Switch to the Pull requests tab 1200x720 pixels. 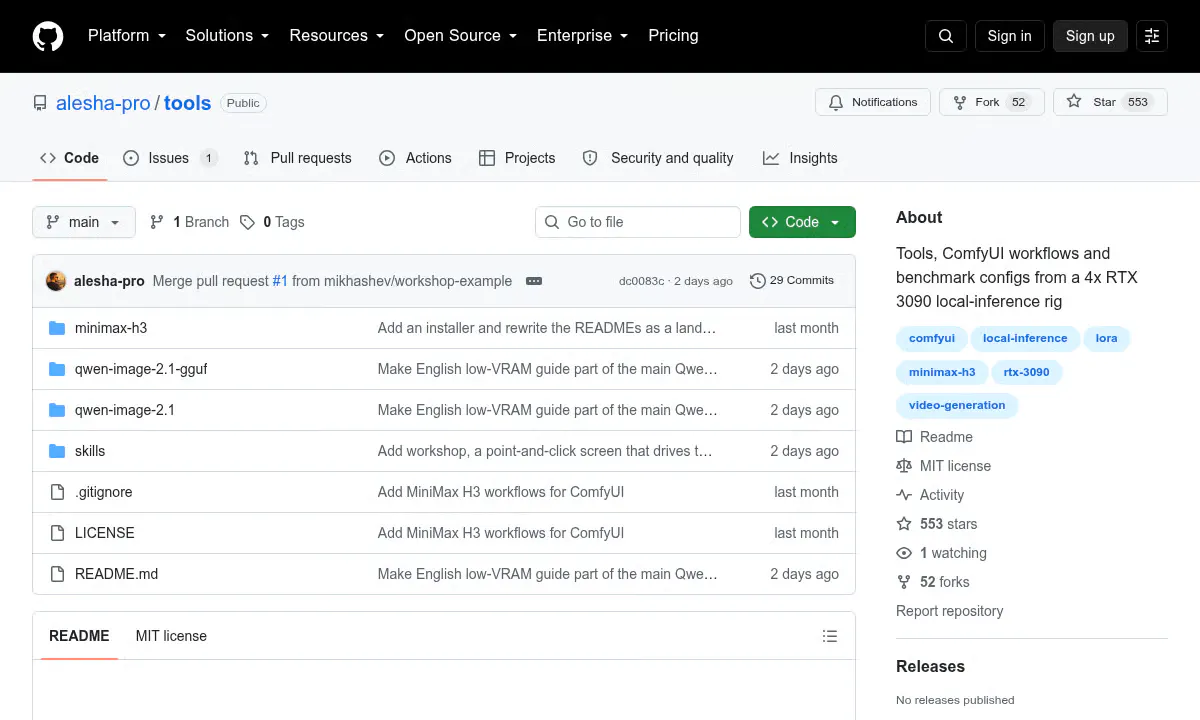[298, 158]
